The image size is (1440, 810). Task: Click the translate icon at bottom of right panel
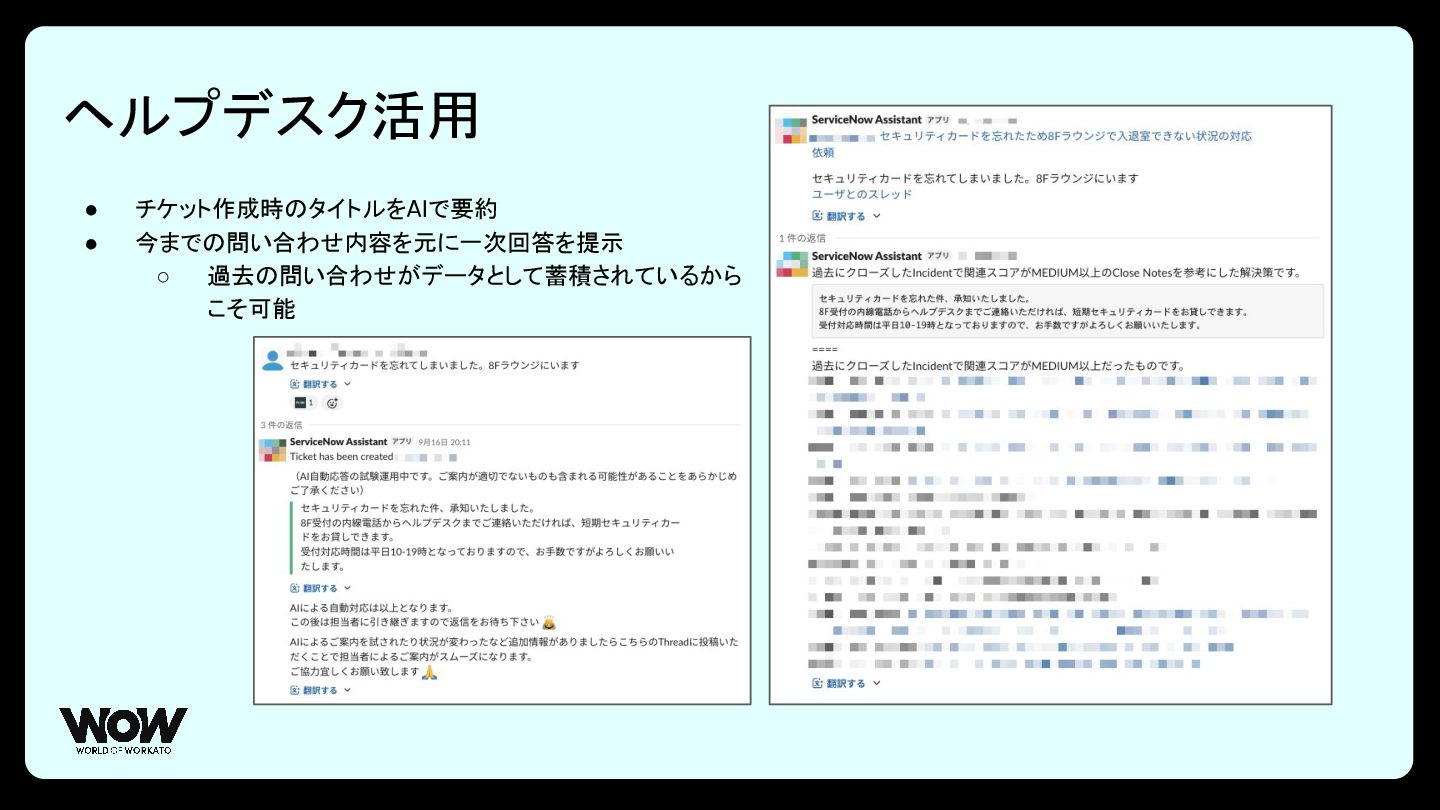(x=817, y=684)
